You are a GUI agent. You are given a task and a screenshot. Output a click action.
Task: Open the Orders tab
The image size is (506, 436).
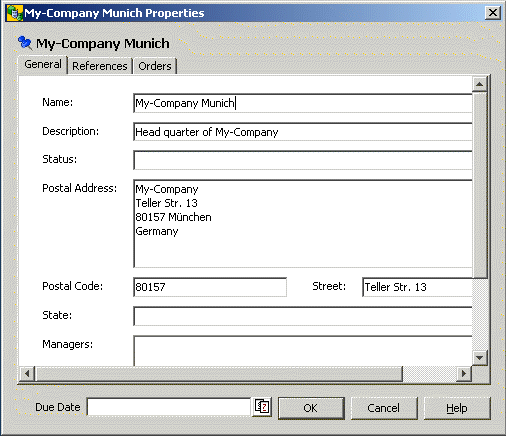(x=155, y=66)
